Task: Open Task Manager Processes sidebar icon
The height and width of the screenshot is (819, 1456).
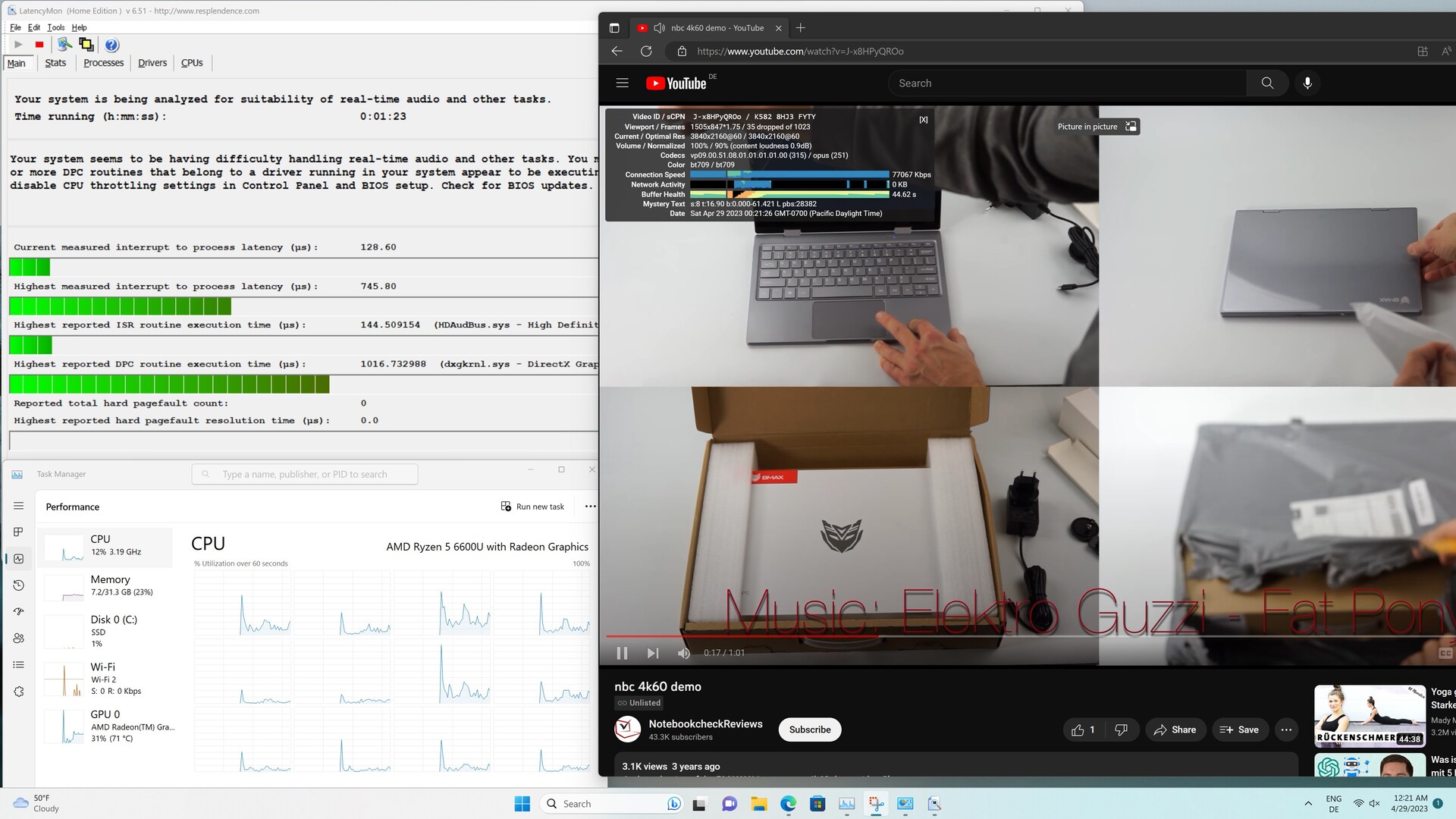Action: coord(19,532)
